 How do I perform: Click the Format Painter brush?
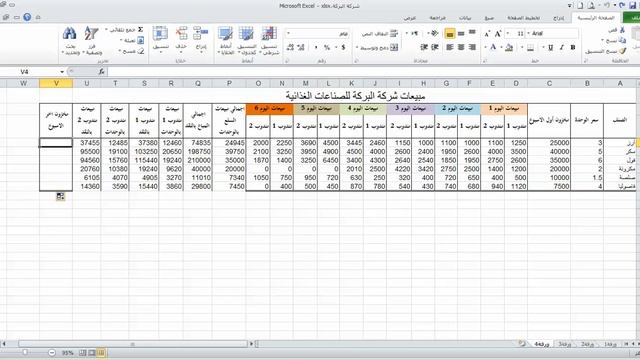[x=622, y=51]
